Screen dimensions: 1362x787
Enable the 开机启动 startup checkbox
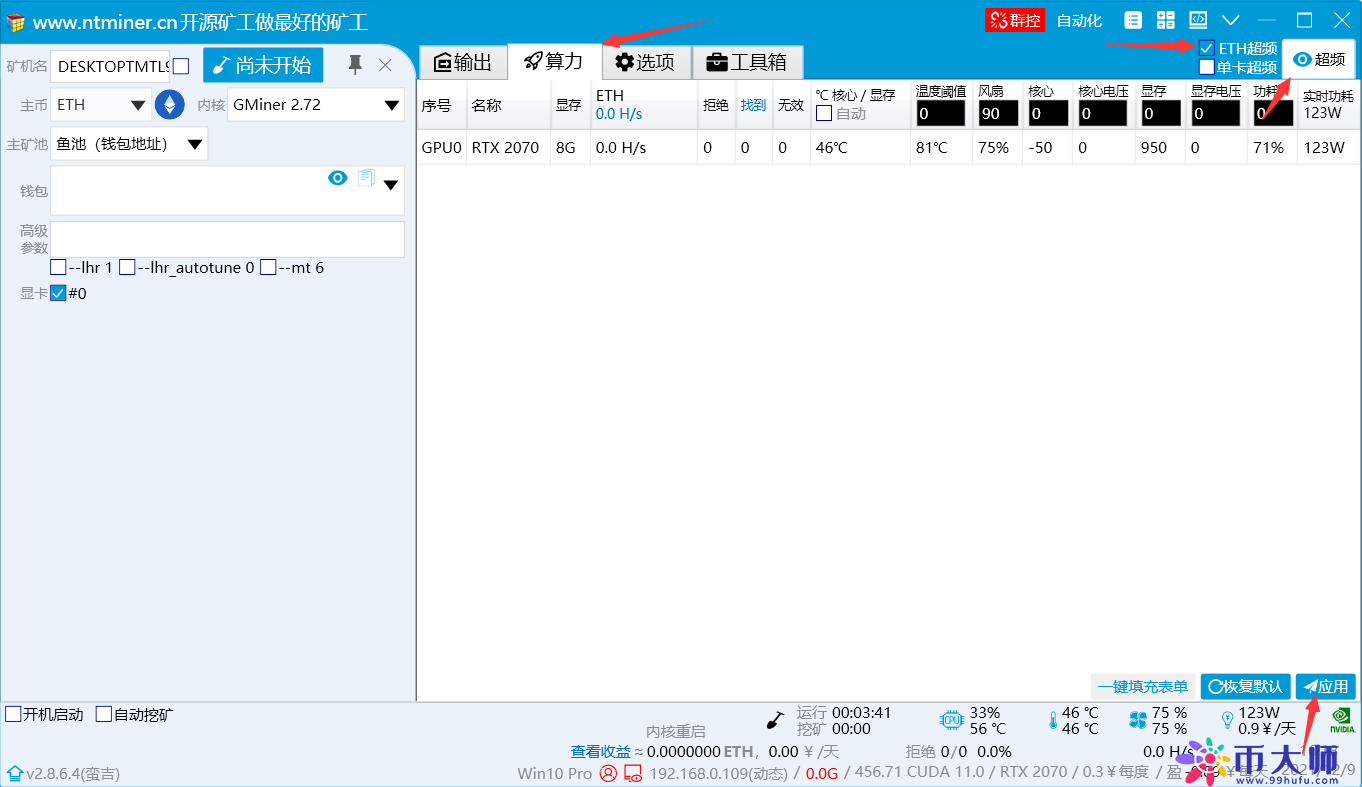coord(13,714)
